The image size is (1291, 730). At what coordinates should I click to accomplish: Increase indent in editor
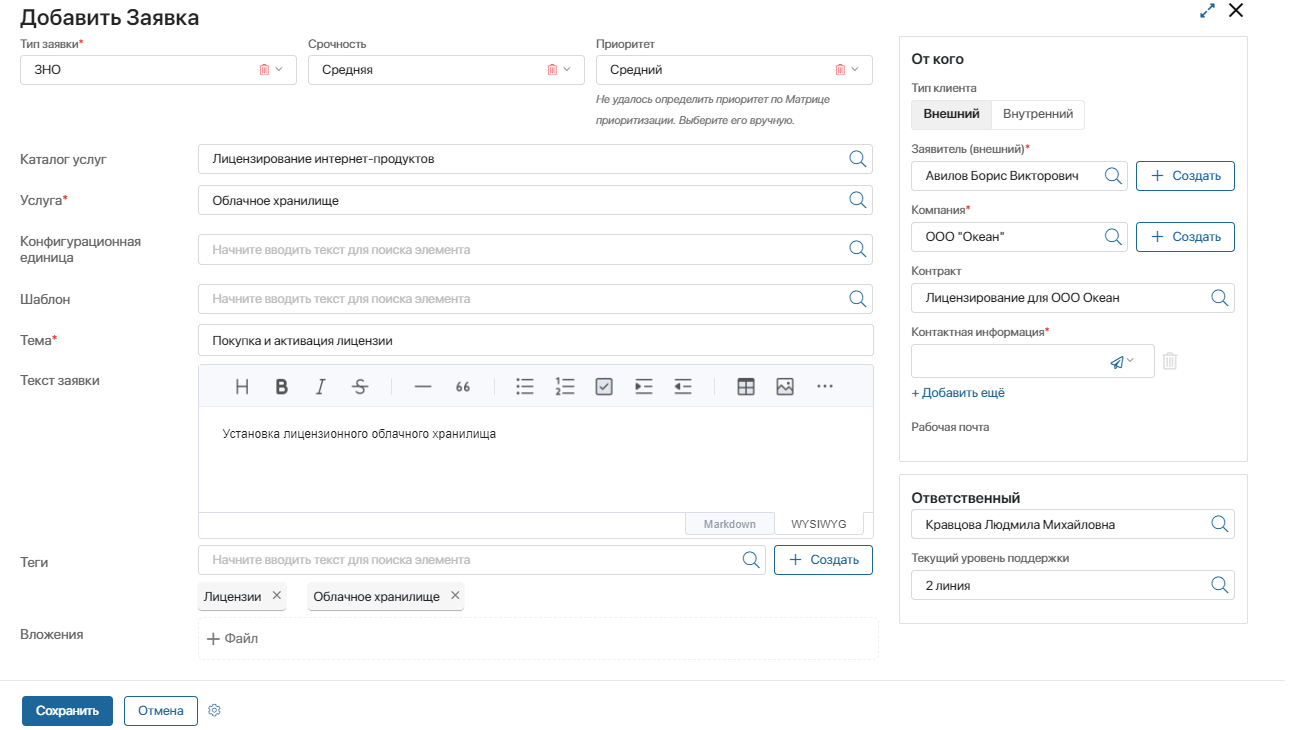click(644, 387)
